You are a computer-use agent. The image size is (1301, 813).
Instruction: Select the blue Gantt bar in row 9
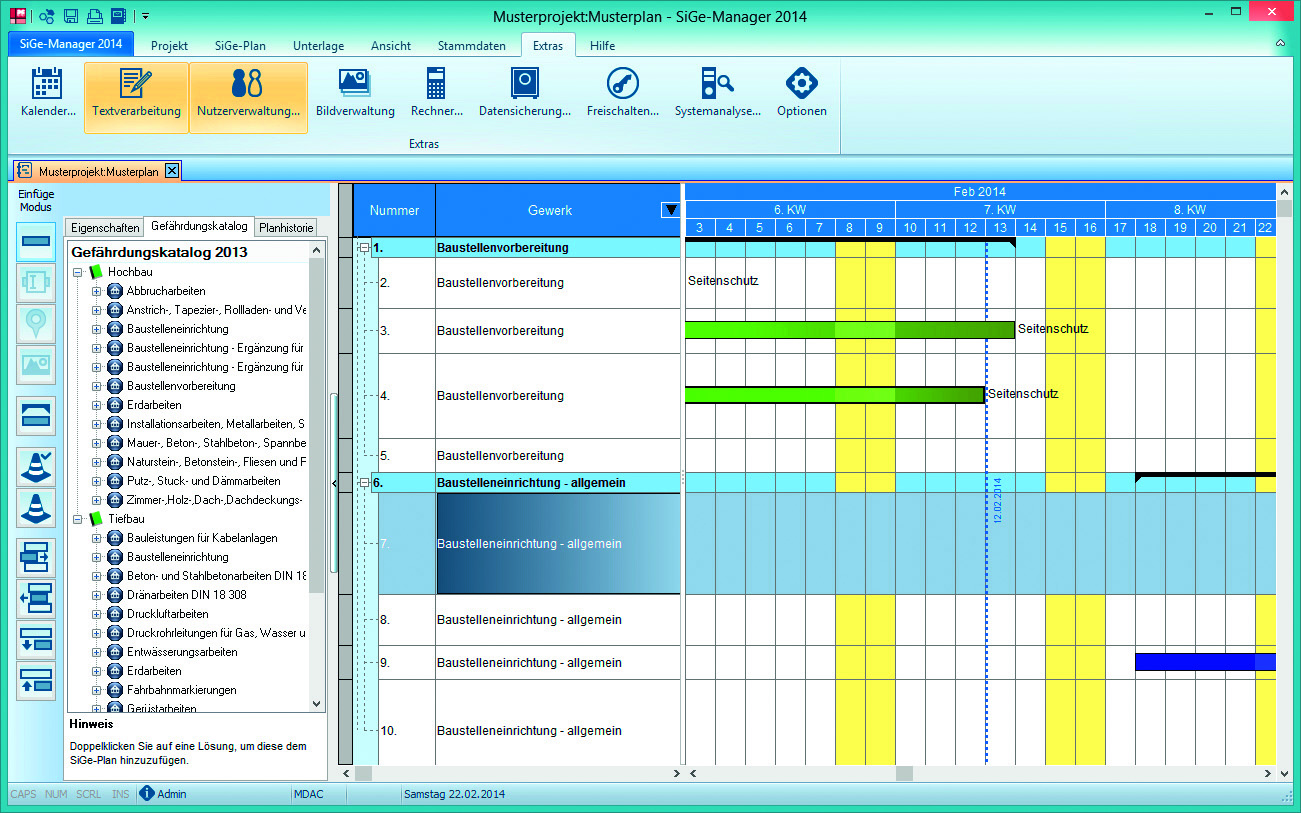tap(1205, 662)
